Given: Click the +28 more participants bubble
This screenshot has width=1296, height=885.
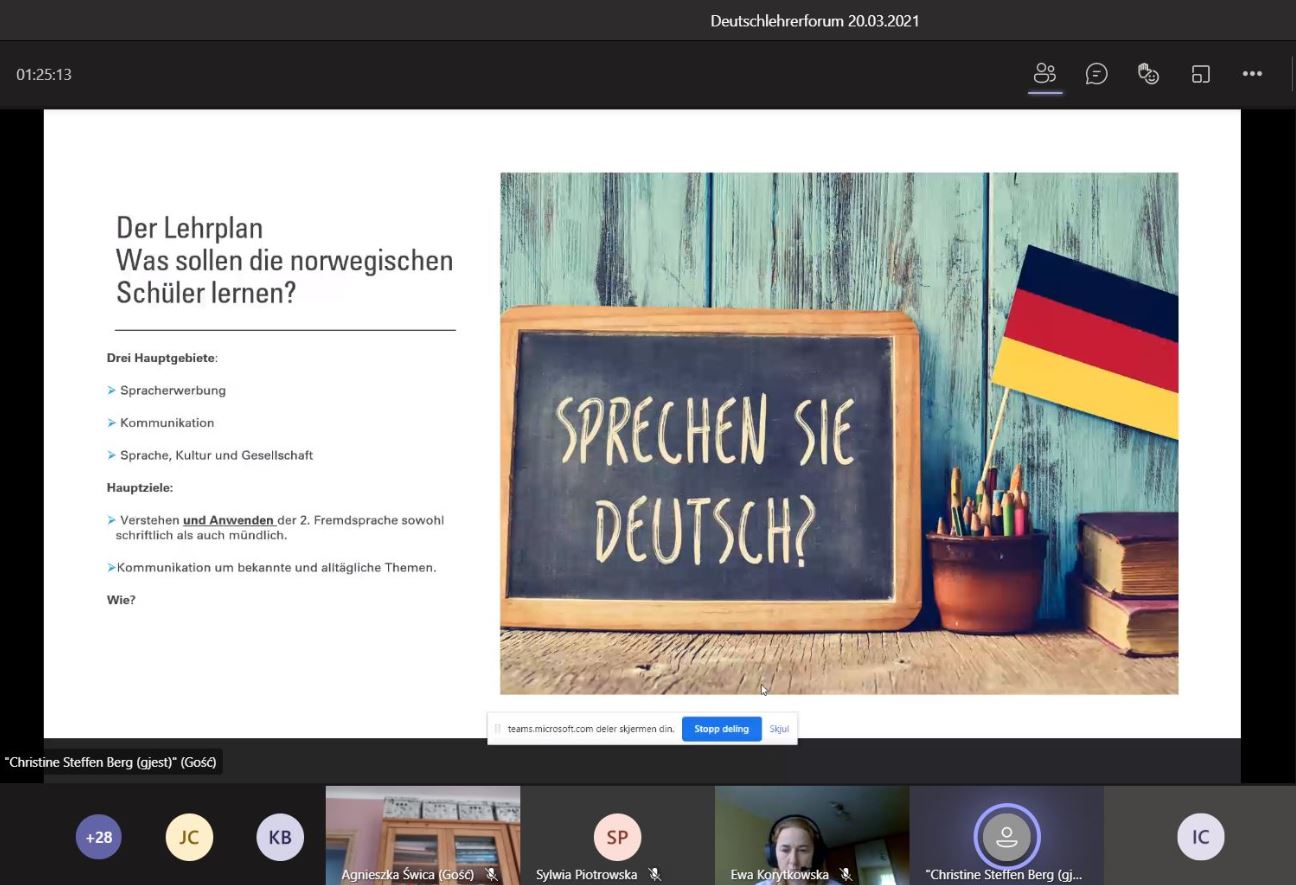Looking at the screenshot, I should tap(99, 837).
